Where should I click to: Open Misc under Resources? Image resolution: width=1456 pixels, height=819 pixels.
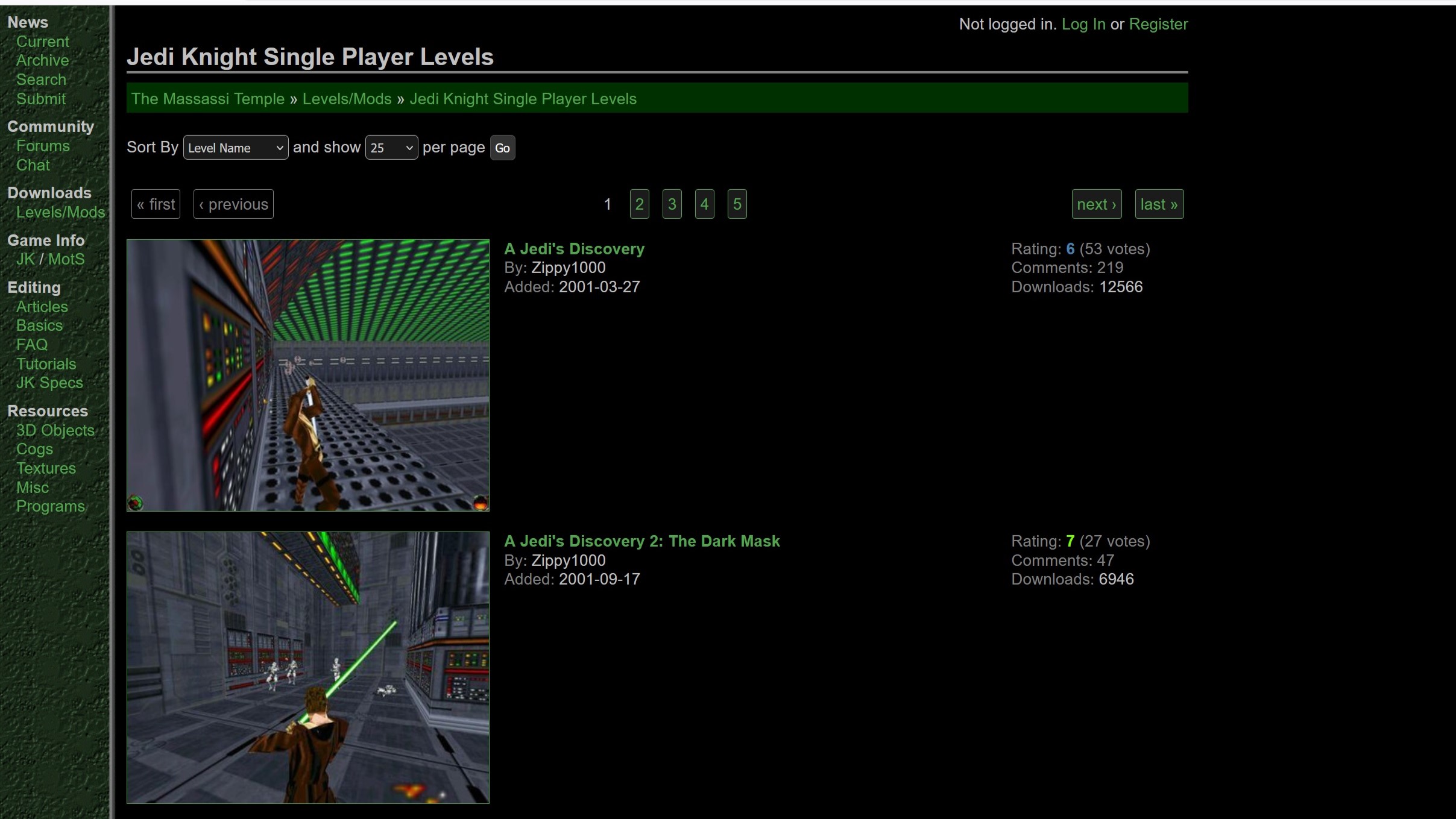tap(33, 488)
